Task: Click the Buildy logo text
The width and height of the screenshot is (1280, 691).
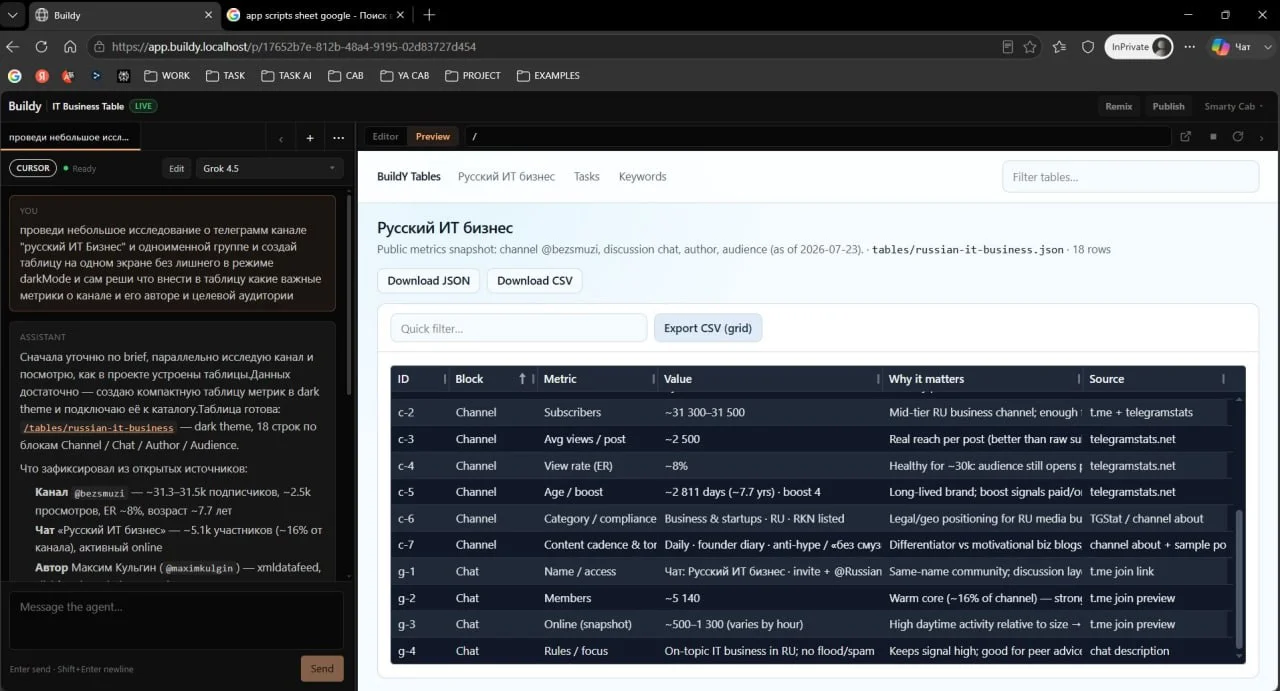Action: tap(25, 106)
